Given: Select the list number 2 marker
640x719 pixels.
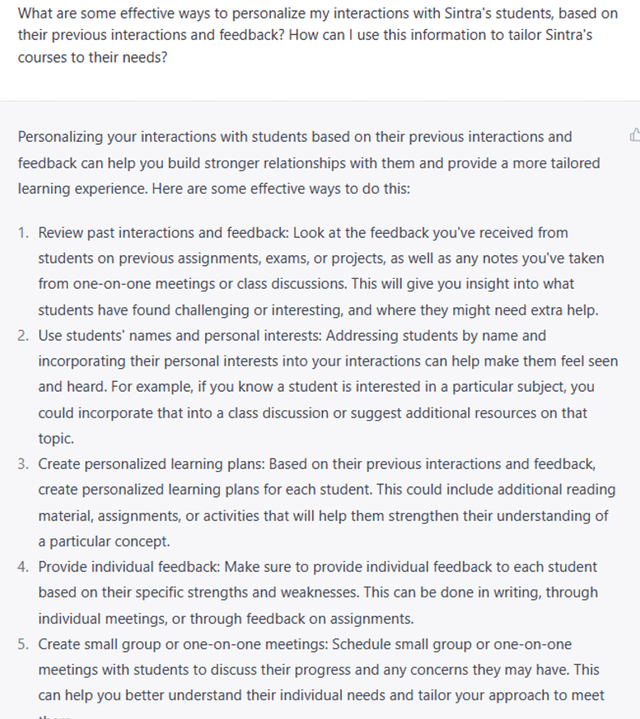Looking at the screenshot, I should click(x=23, y=336).
